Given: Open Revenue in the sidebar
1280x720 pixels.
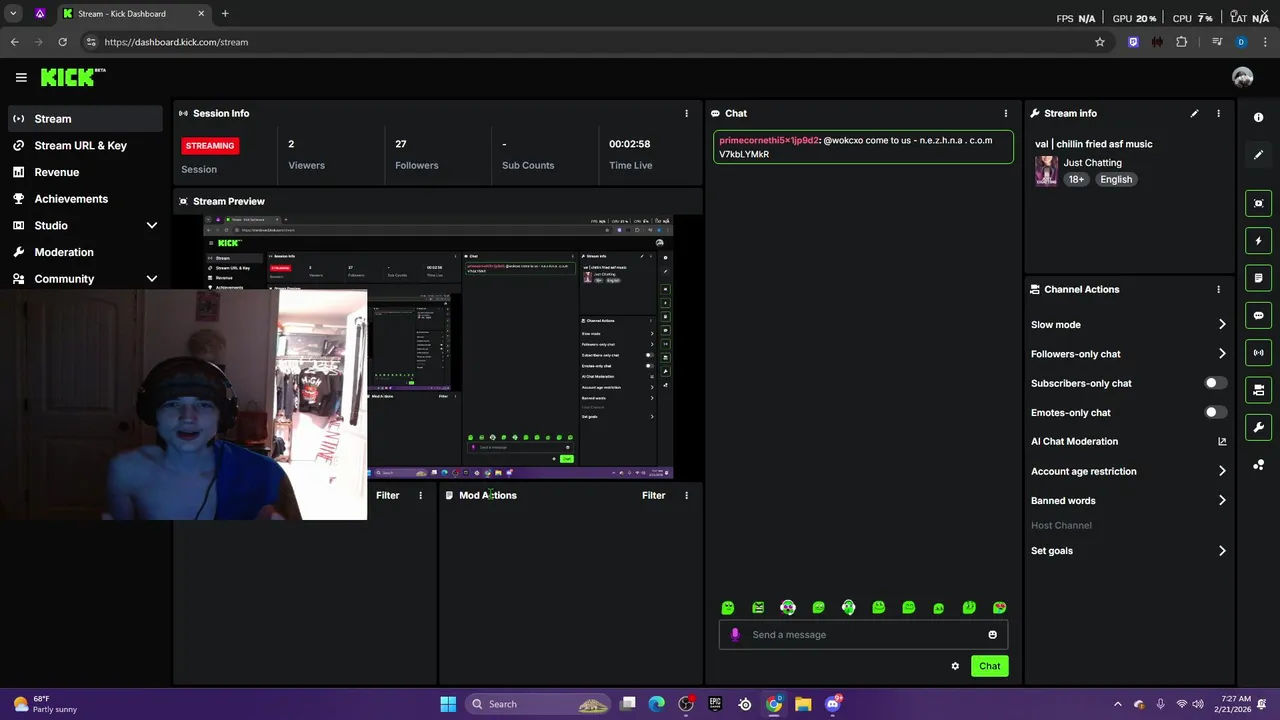Looking at the screenshot, I should (86, 172).
